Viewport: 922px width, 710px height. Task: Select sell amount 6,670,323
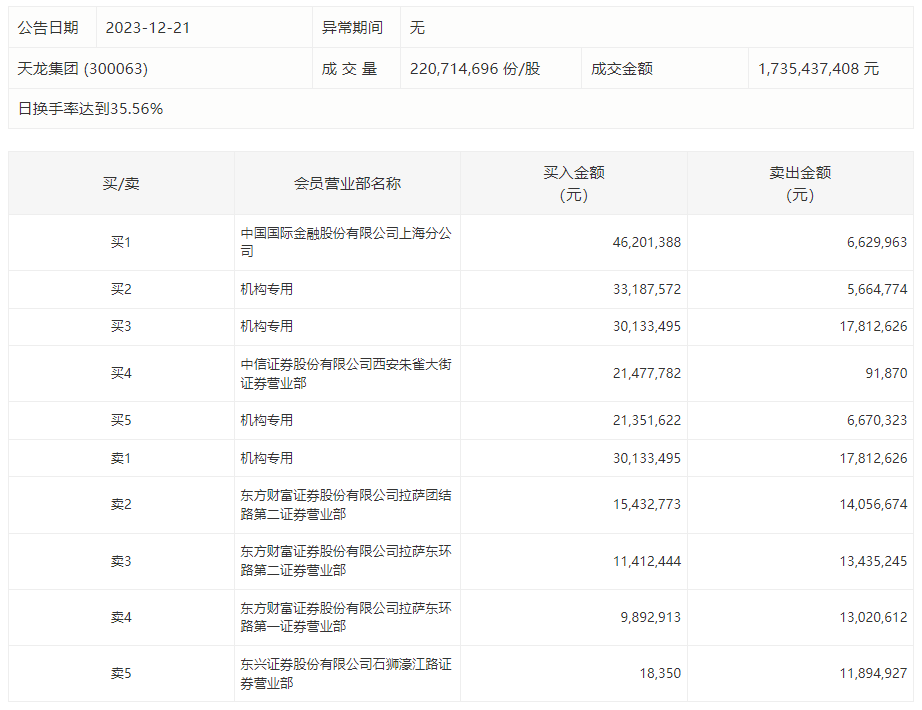point(877,421)
